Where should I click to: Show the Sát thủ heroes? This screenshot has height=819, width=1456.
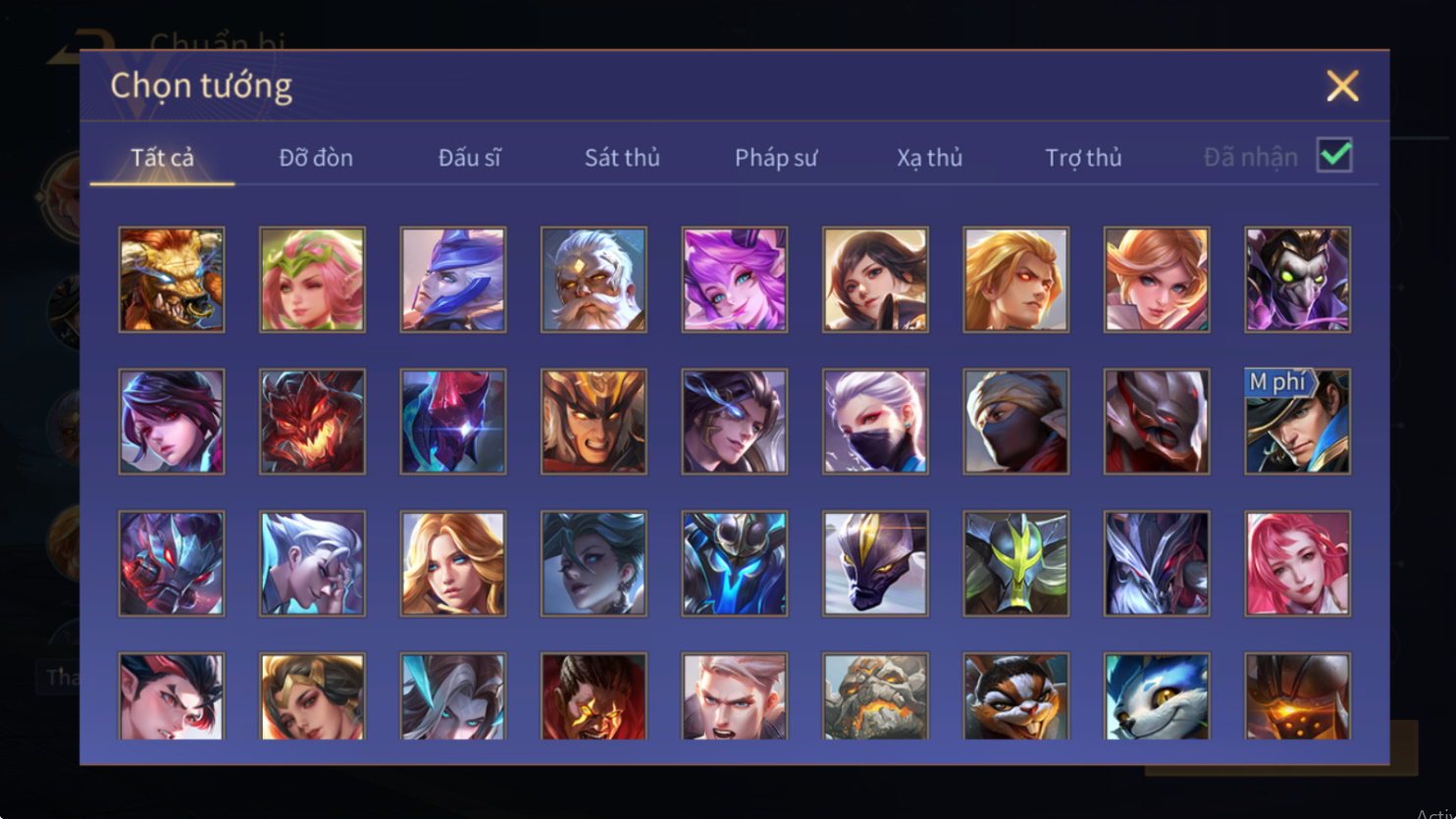point(622,157)
